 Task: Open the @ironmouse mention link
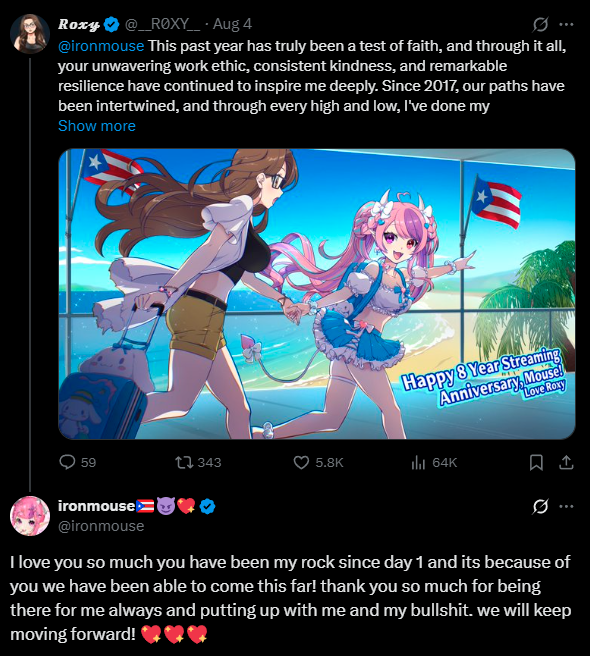pos(101,46)
